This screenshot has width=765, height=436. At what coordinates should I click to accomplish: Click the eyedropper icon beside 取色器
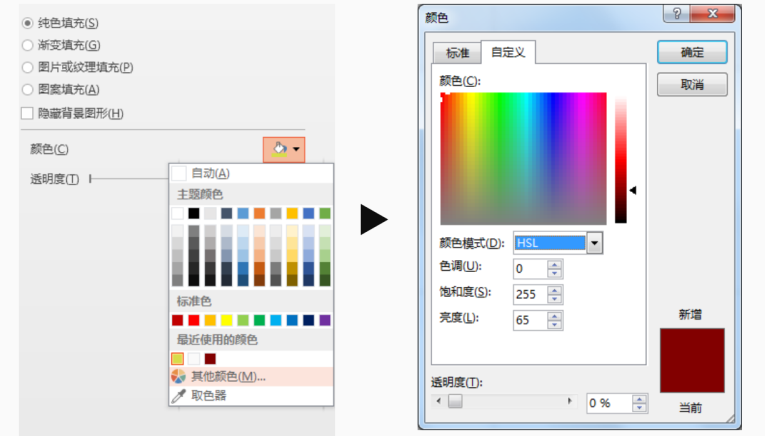point(179,396)
